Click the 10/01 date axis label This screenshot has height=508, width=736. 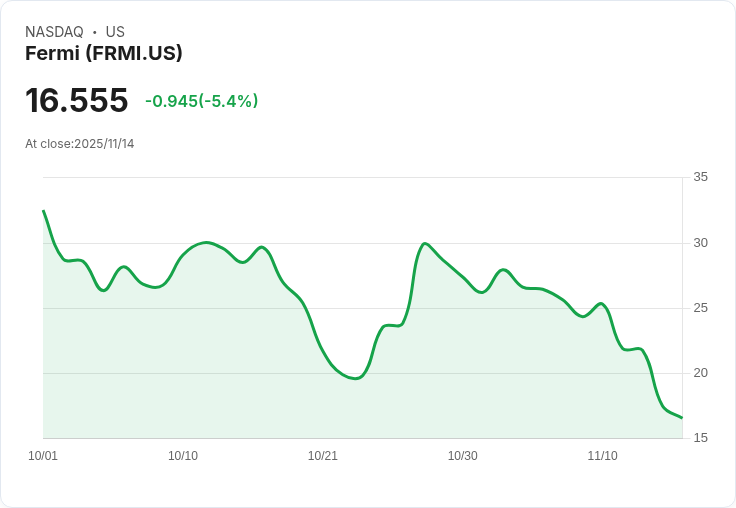(43, 456)
